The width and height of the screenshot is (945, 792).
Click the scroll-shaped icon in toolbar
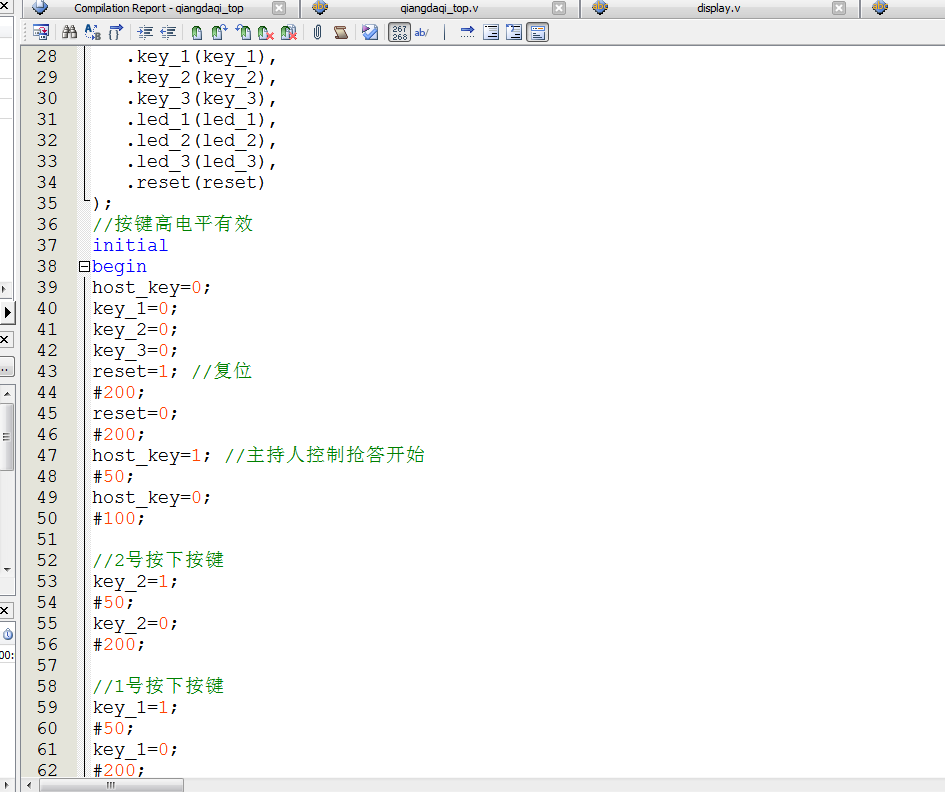(x=341, y=32)
